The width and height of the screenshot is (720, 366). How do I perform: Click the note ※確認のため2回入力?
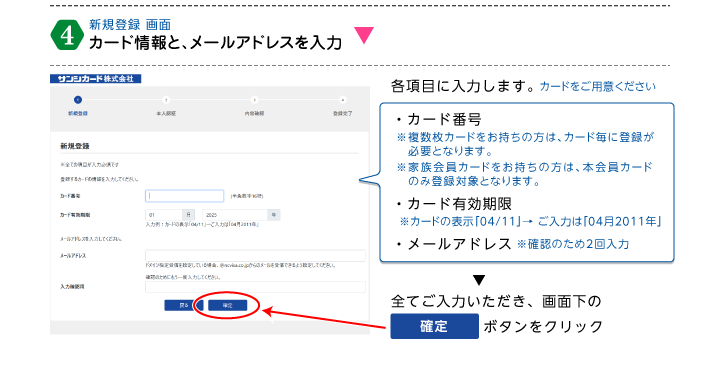573,244
